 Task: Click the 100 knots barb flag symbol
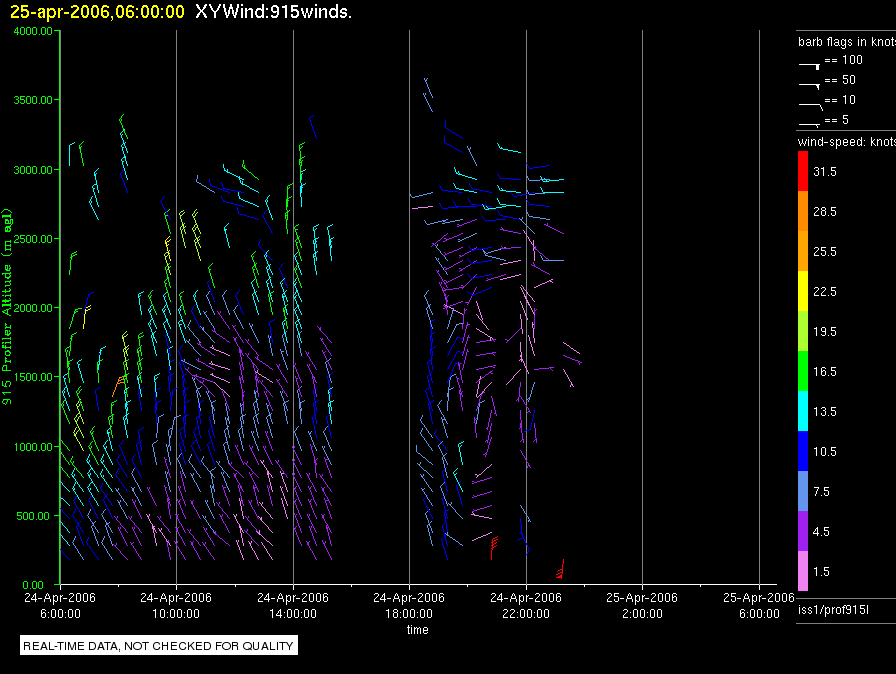tap(809, 63)
